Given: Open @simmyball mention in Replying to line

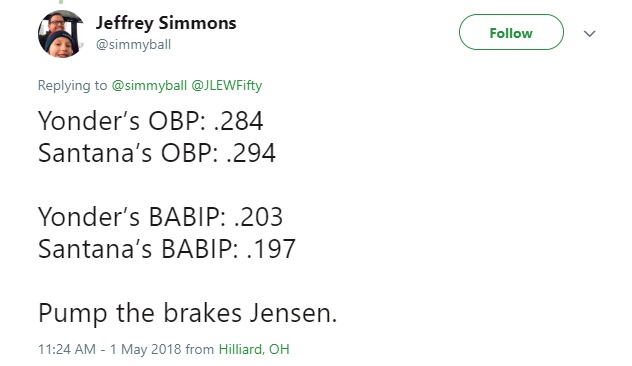Looking at the screenshot, I should 149,85.
